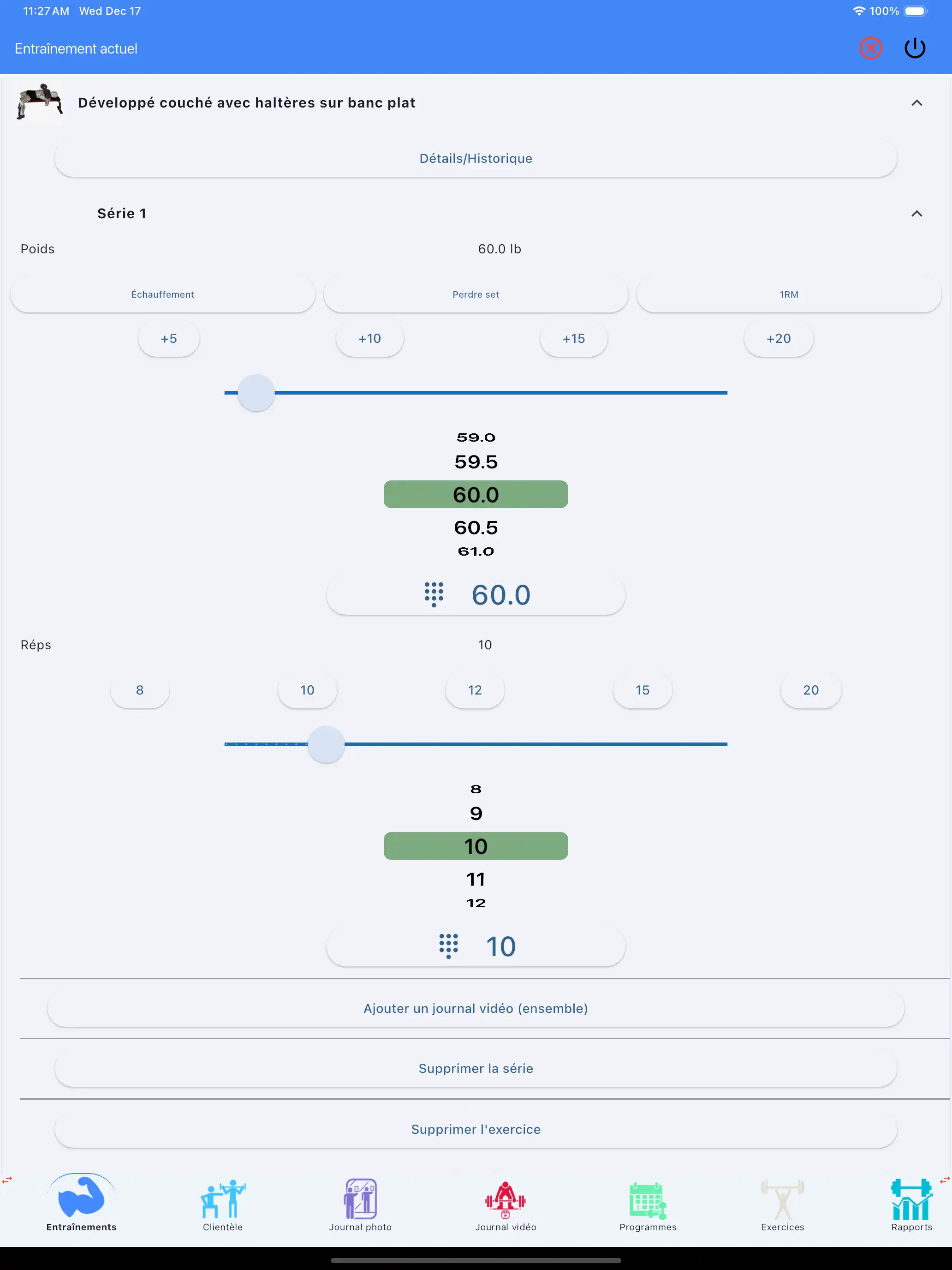Toggle Perdre set for this series

(476, 294)
